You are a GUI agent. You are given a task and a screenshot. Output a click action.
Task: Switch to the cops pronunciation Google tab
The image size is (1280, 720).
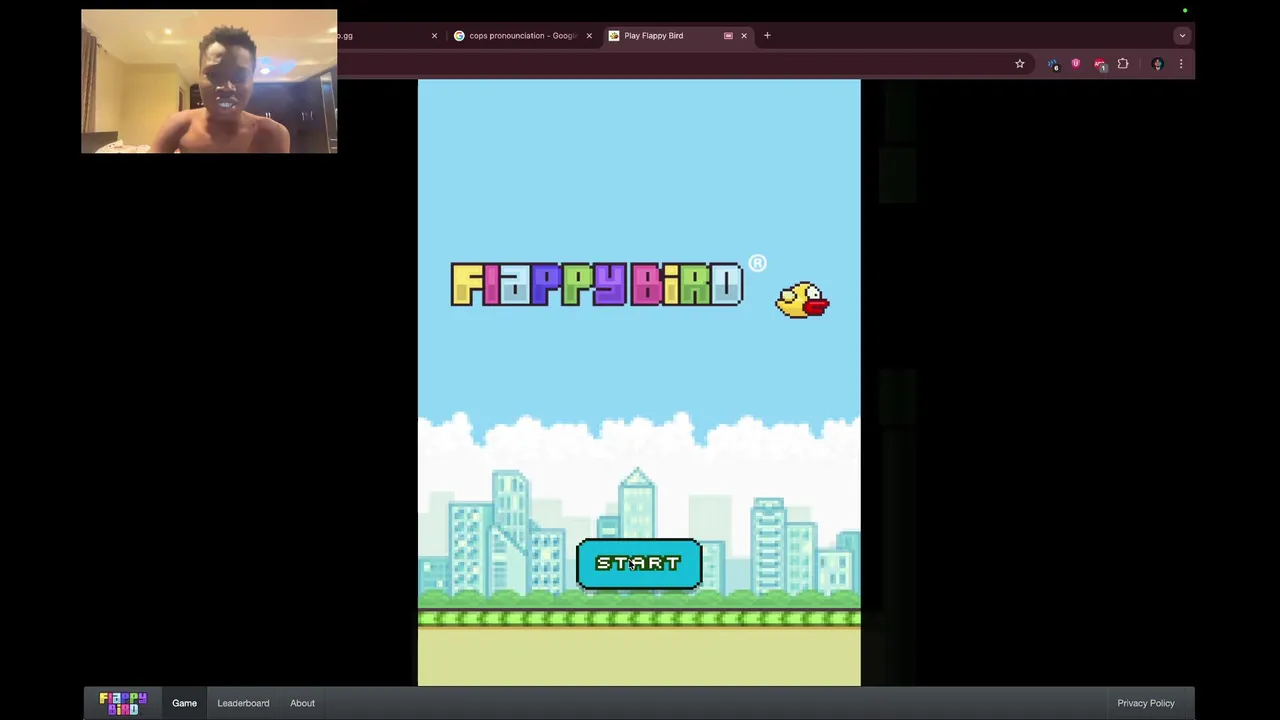pyautogui.click(x=523, y=36)
